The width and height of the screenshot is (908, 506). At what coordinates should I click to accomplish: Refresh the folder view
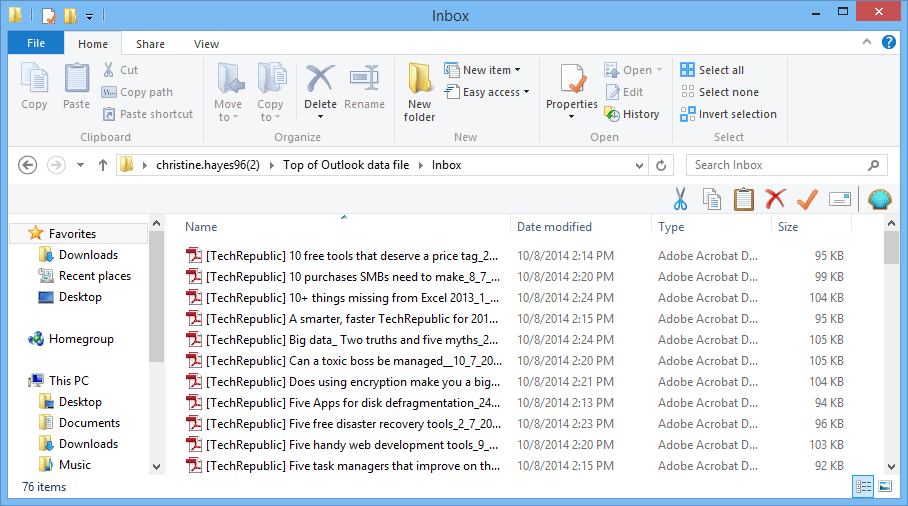[x=661, y=165]
